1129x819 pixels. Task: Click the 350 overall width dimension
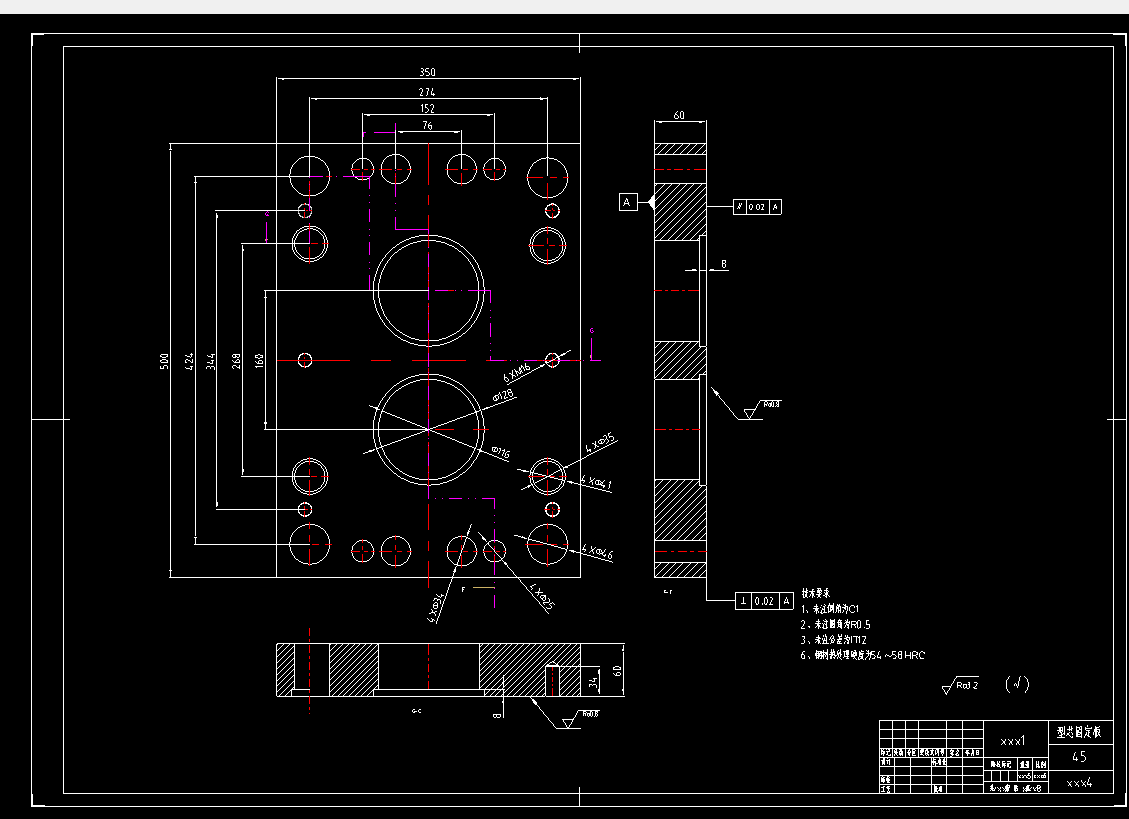point(428,72)
